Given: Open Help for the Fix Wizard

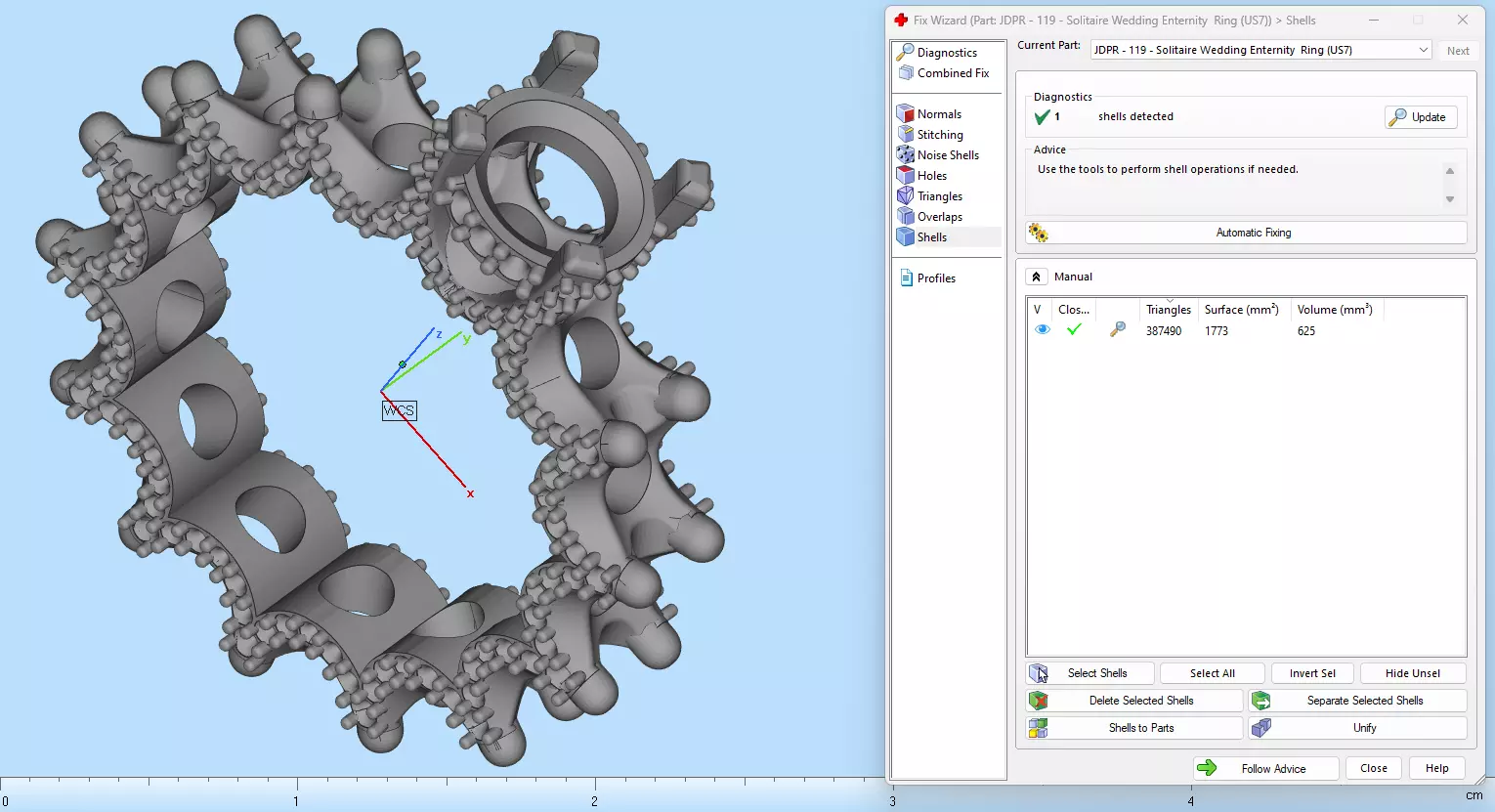Looking at the screenshot, I should pos(1436,768).
